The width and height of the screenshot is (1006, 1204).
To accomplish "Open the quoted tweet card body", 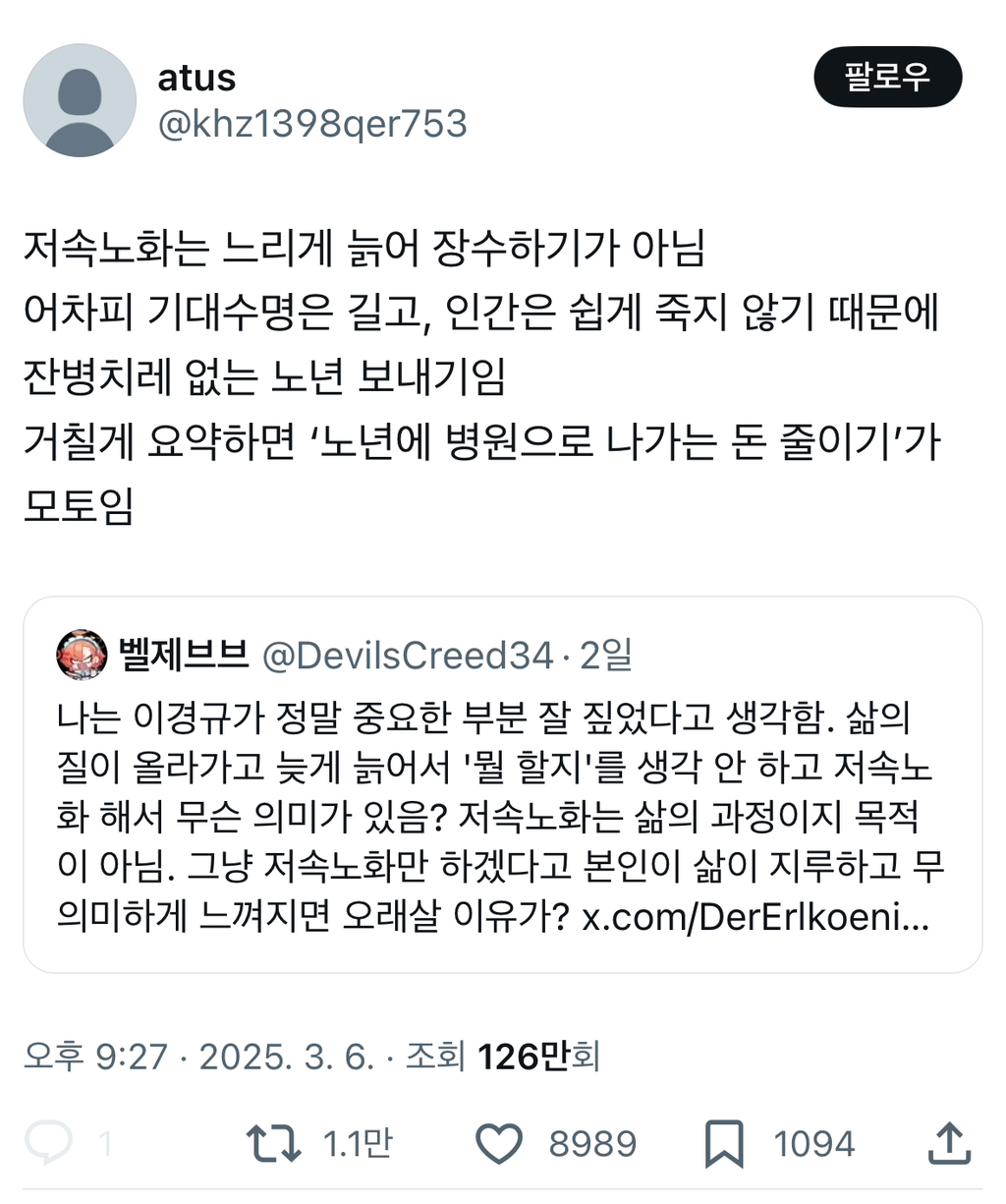I will [x=503, y=784].
